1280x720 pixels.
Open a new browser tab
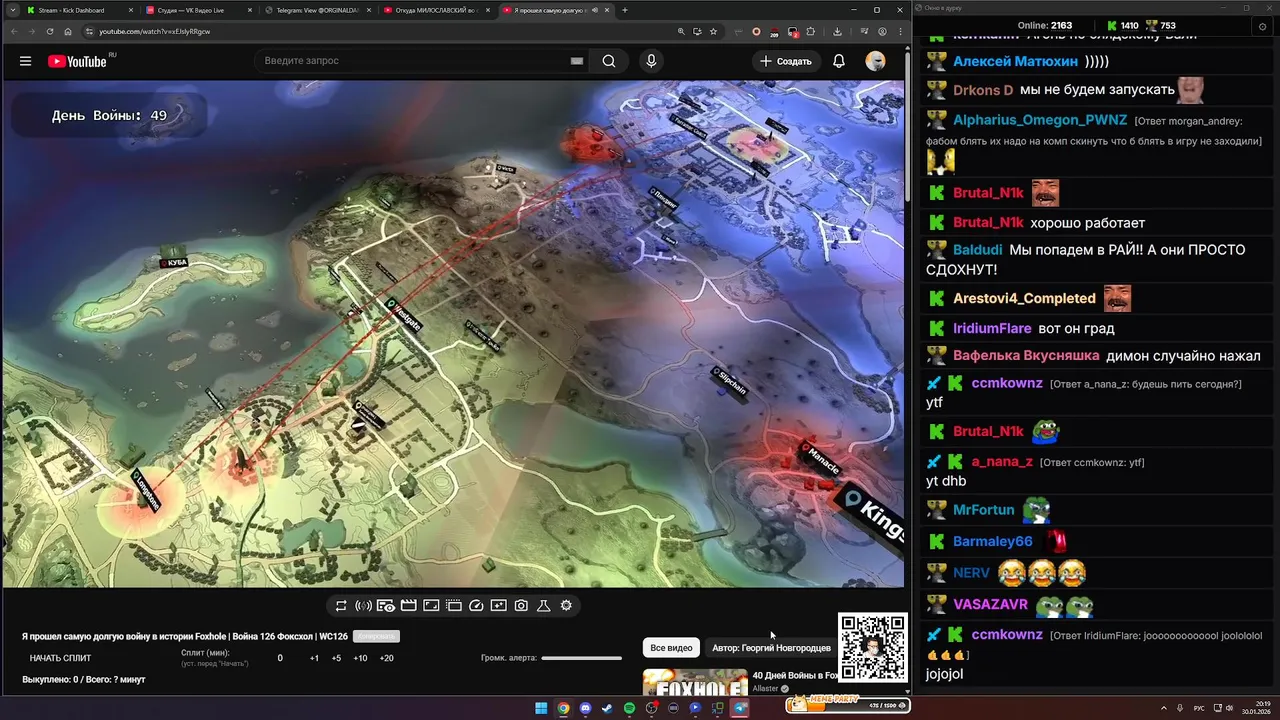625,10
